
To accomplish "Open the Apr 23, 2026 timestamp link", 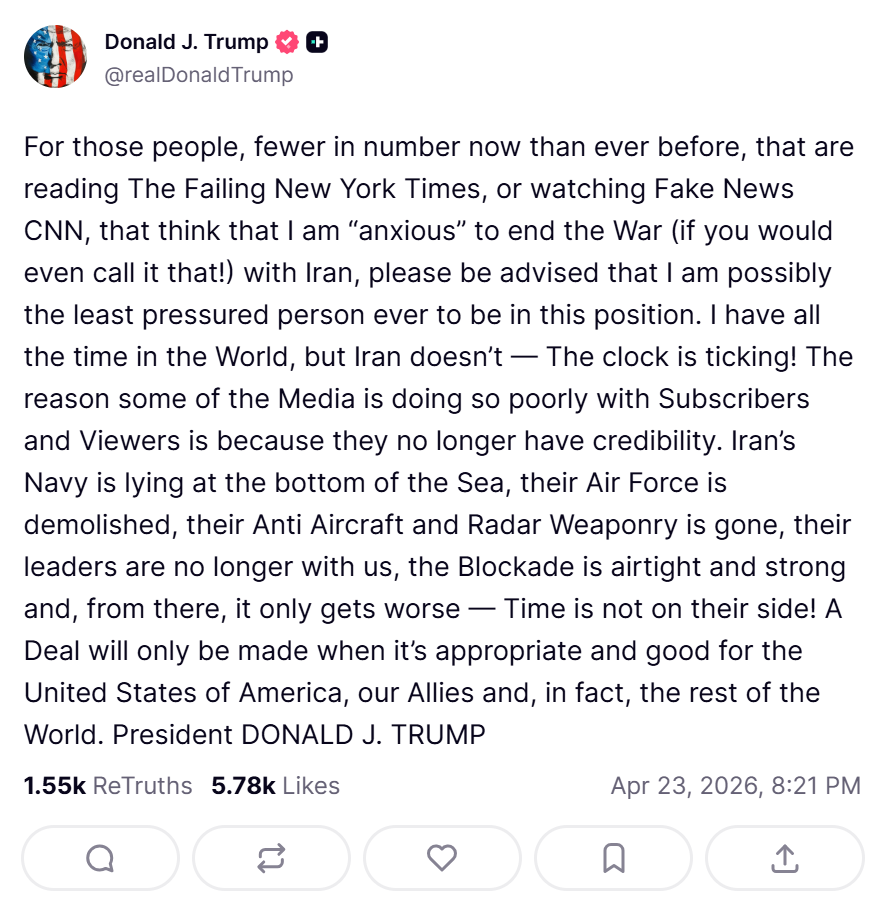I will [x=735, y=786].
